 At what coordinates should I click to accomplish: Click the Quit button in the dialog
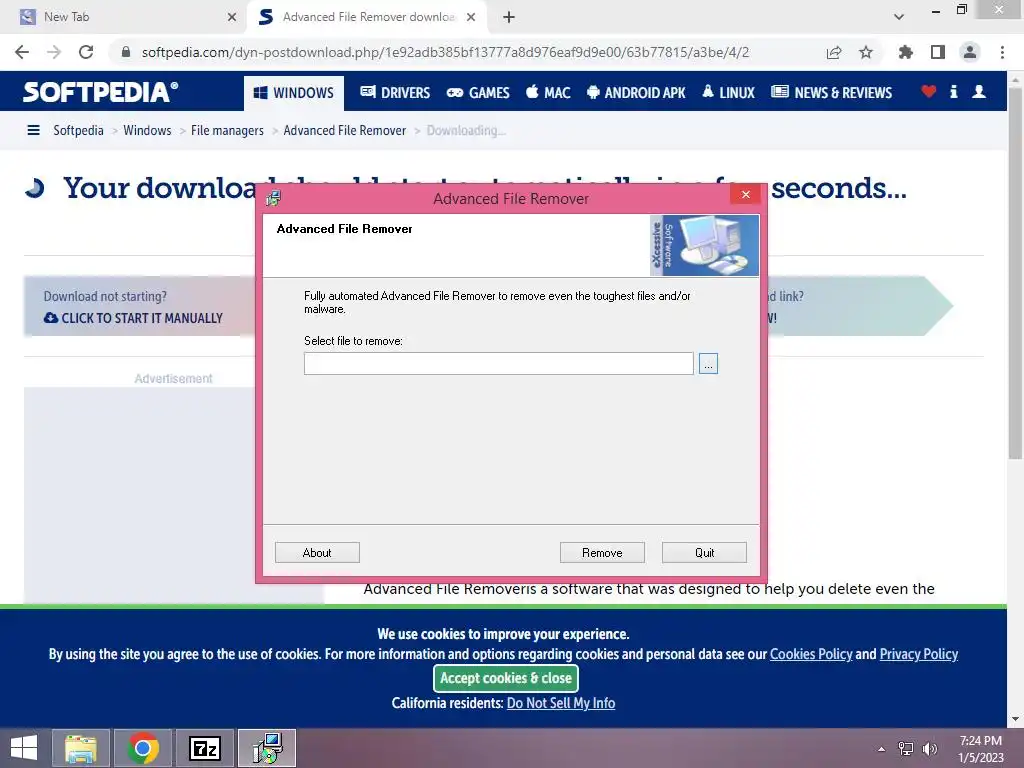704,552
